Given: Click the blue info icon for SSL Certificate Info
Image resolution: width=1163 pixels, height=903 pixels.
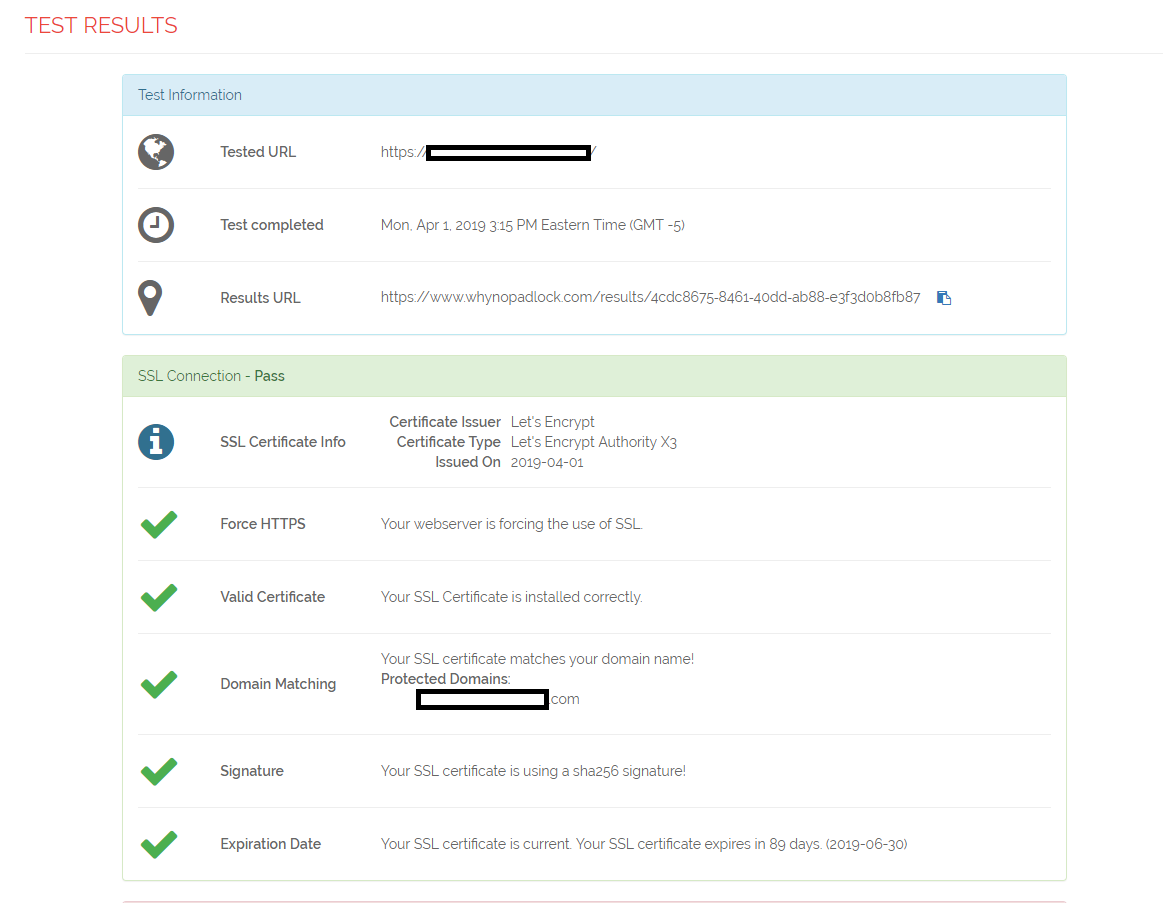Looking at the screenshot, I should [156, 441].
